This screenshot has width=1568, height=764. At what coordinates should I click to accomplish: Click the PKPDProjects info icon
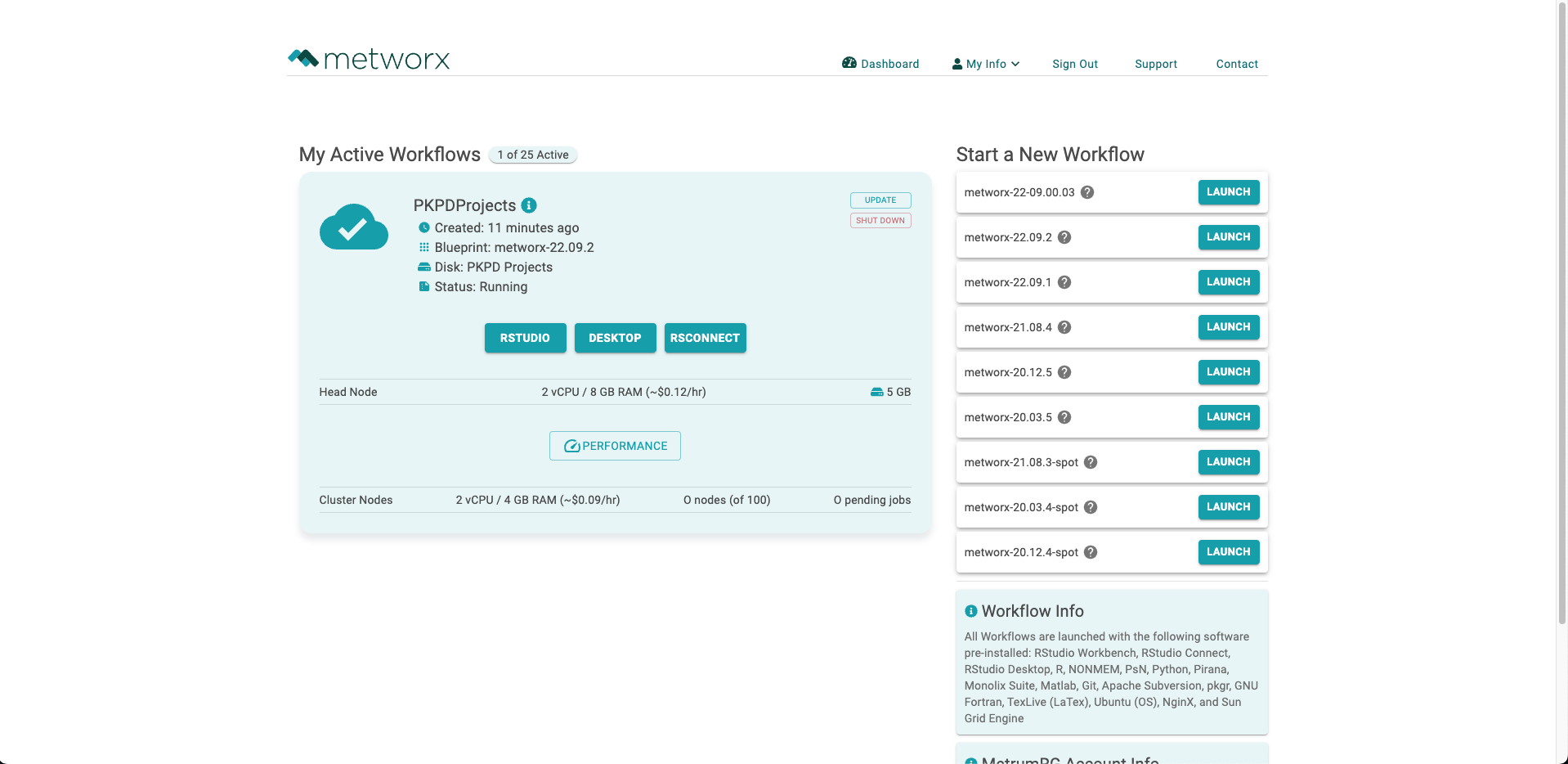pyautogui.click(x=529, y=205)
